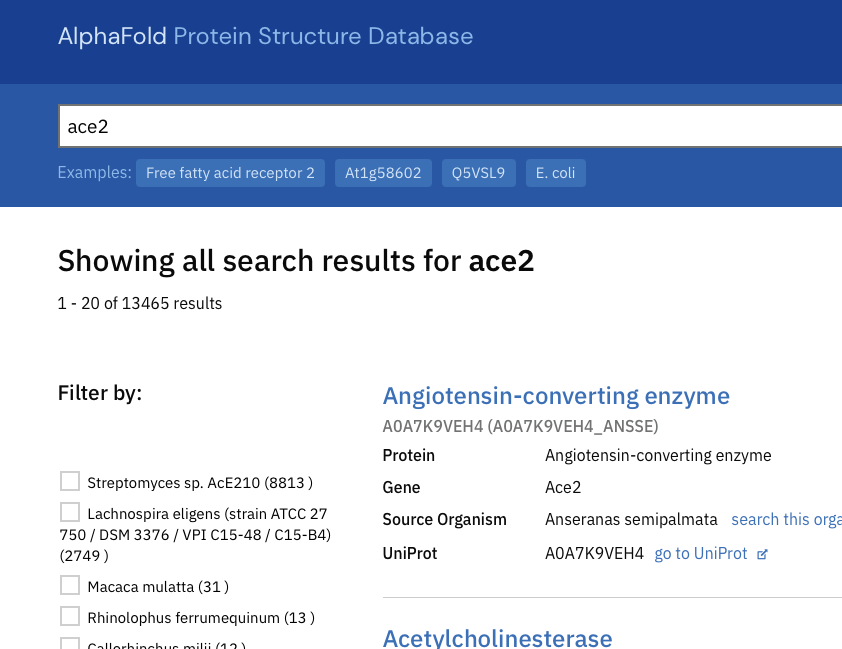Click the Source Organism value Anseranas semipalmata
This screenshot has height=649, width=842.
[x=631, y=520]
